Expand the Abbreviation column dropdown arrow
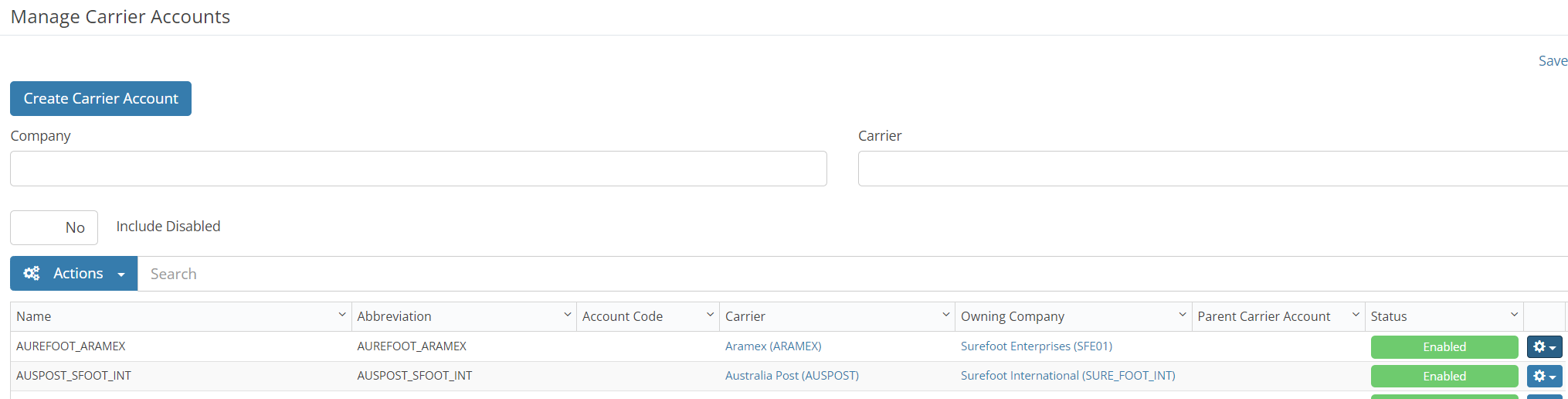Viewport: 1568px width, 399px height. pos(568,315)
